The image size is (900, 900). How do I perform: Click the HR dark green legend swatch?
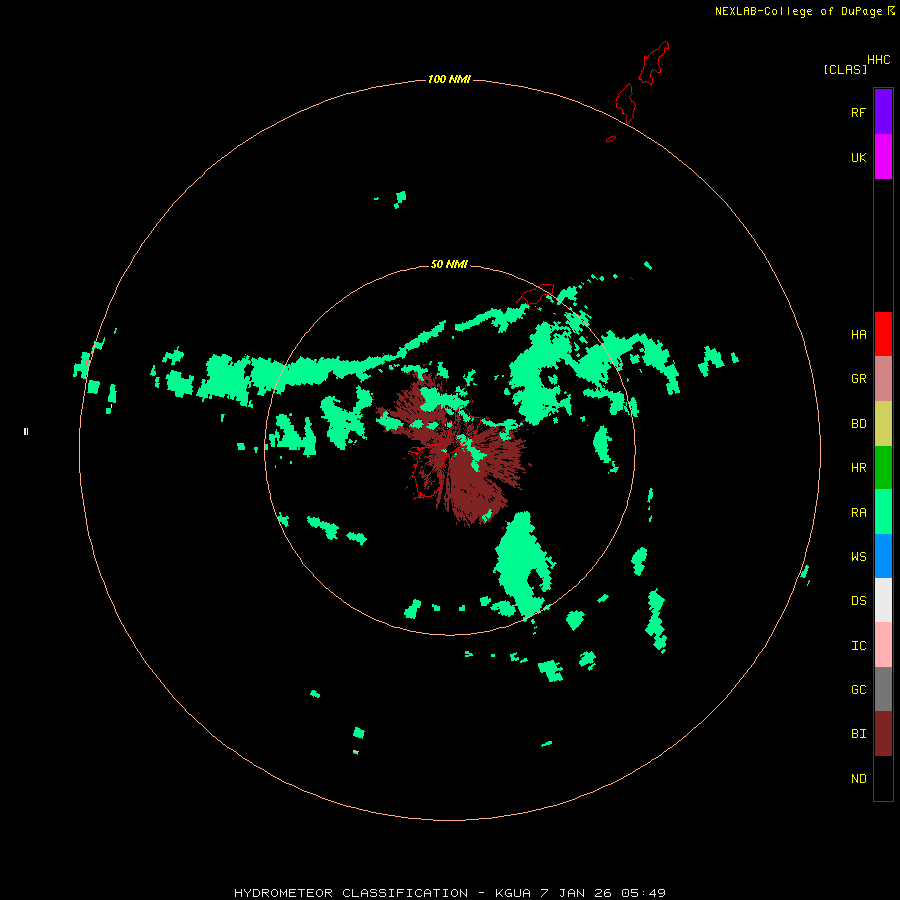click(883, 468)
